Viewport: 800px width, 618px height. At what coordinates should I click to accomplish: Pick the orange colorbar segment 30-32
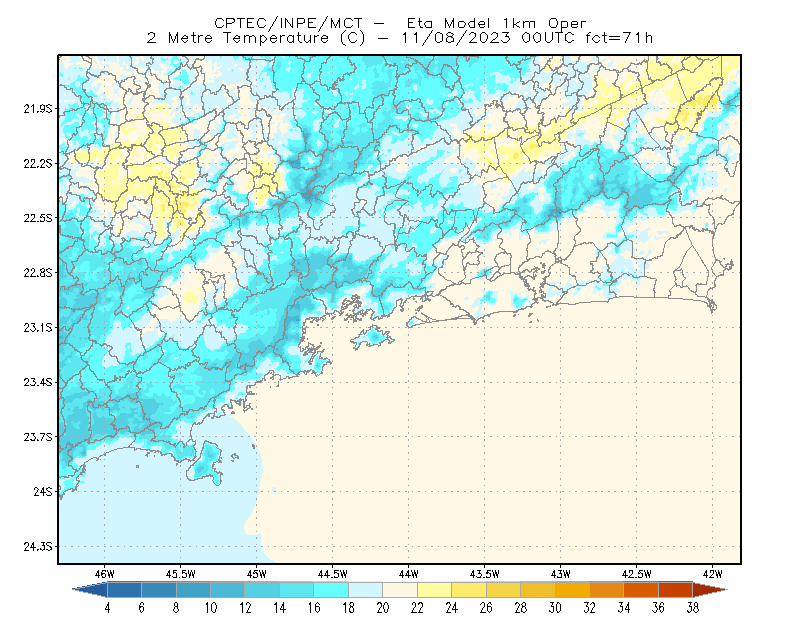click(572, 589)
